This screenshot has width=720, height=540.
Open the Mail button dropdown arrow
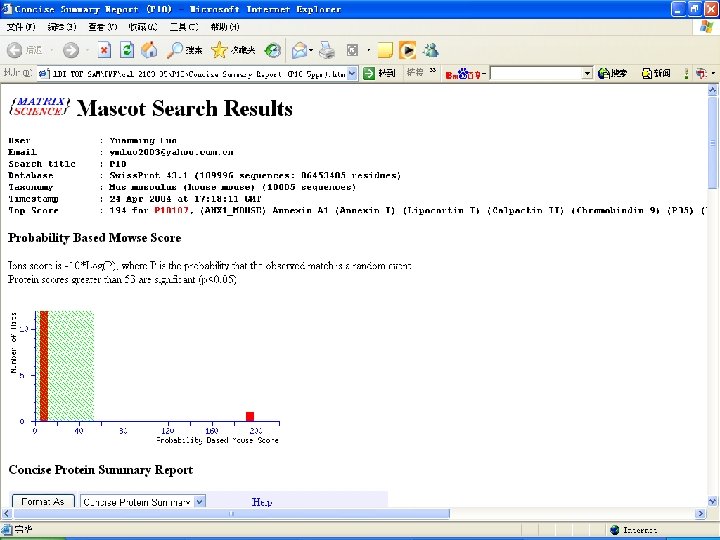click(311, 50)
